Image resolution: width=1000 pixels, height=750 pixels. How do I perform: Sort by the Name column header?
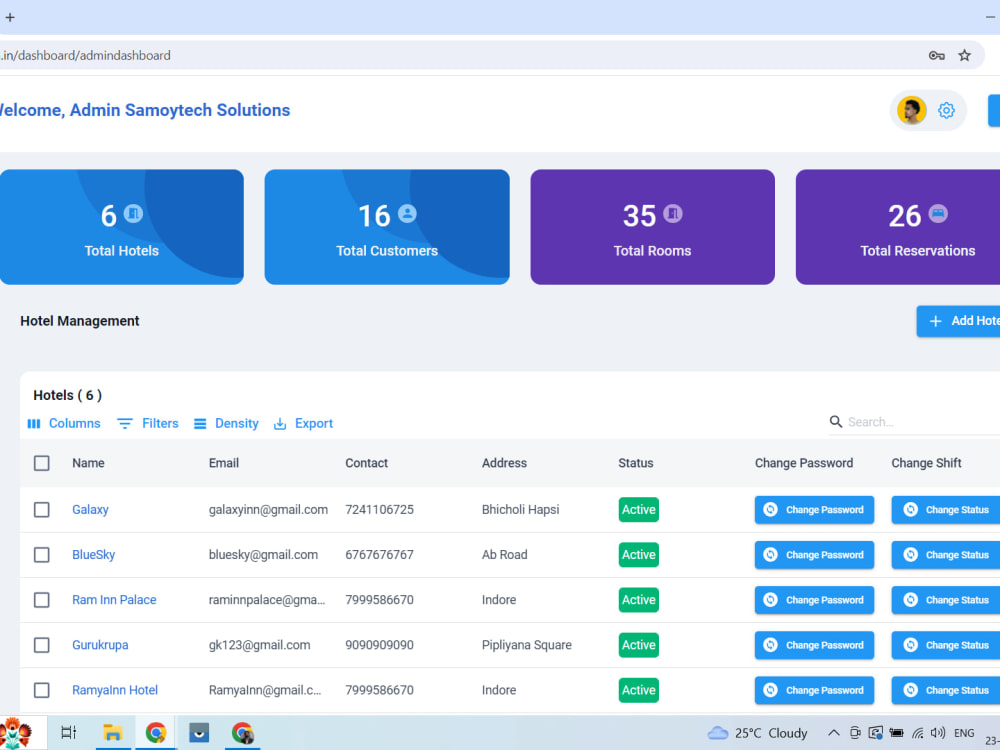tap(88, 463)
